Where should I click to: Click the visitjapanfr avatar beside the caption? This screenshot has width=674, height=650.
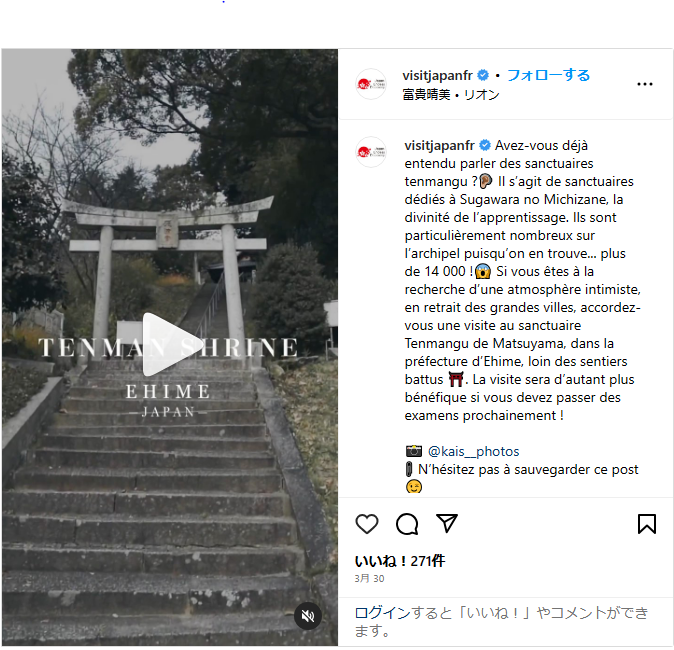tap(371, 152)
